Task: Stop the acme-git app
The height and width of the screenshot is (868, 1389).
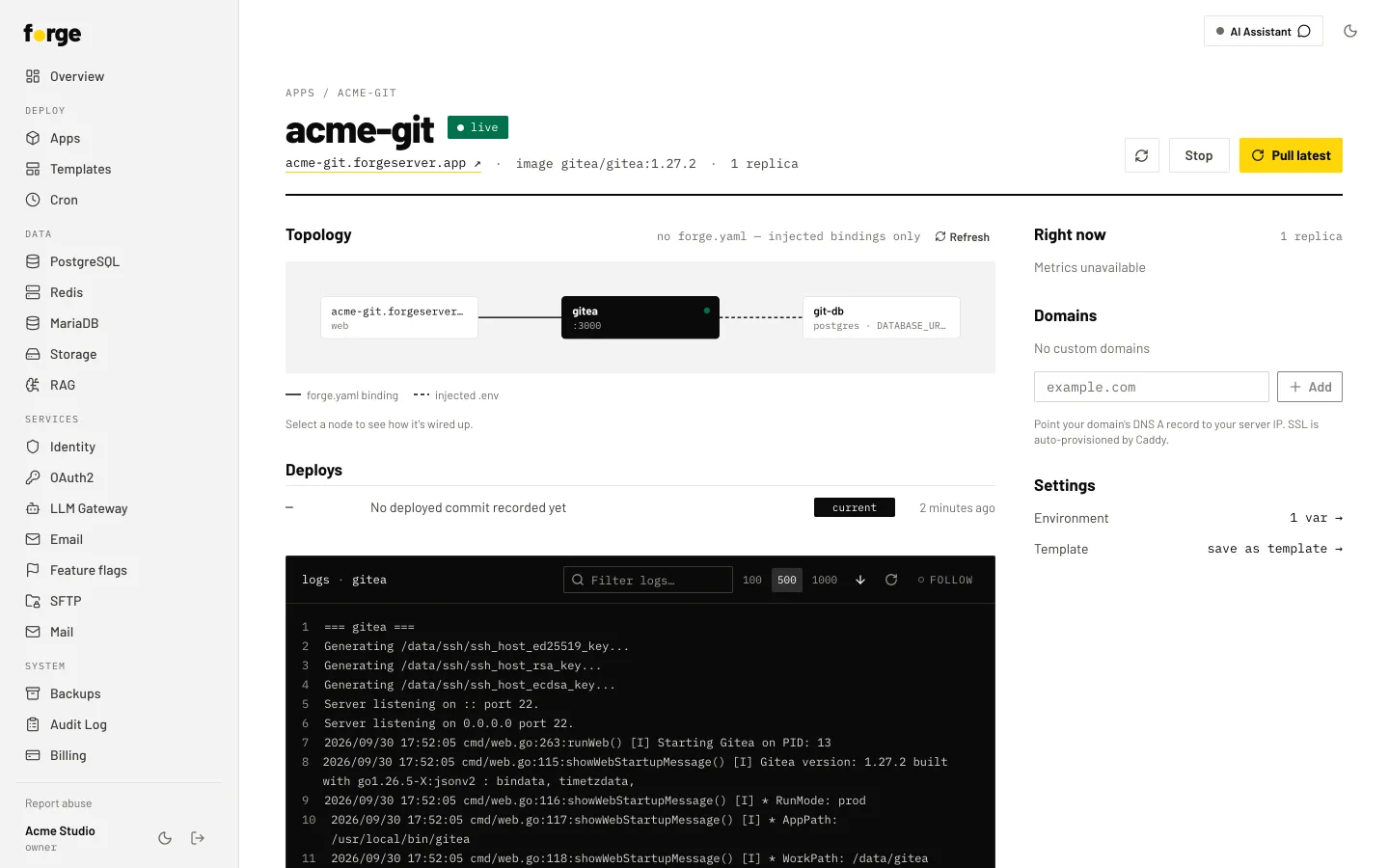Action: (1199, 155)
